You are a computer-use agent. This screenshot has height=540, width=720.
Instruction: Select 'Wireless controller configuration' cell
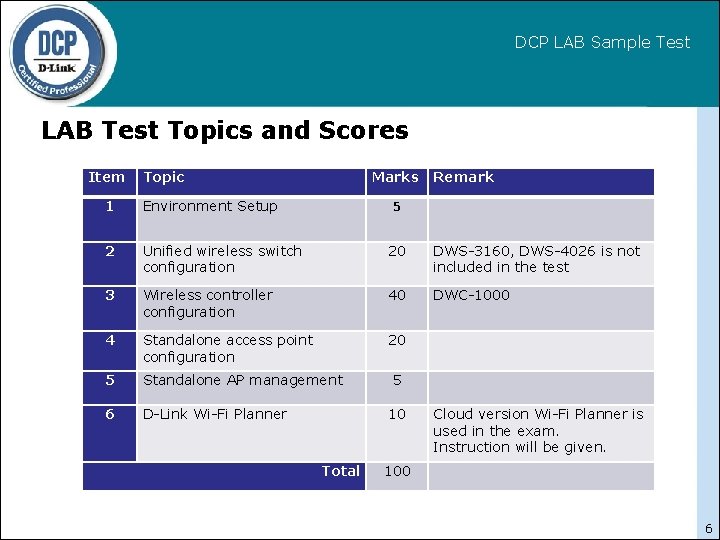pyautogui.click(x=251, y=308)
